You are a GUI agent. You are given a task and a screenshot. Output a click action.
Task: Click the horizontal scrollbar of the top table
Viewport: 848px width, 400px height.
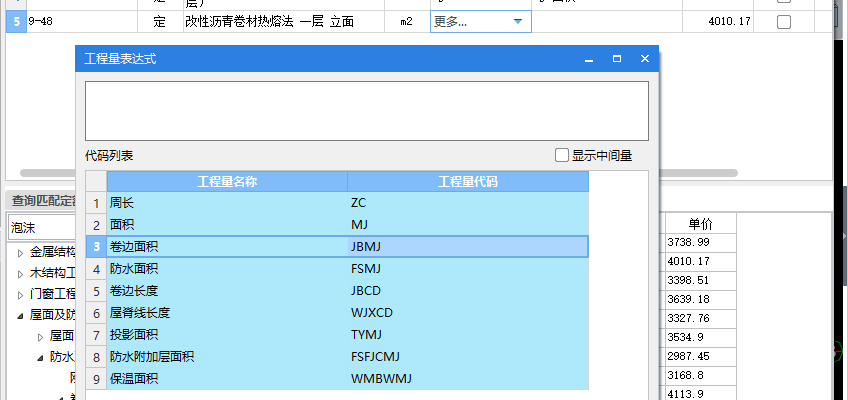click(379, 173)
